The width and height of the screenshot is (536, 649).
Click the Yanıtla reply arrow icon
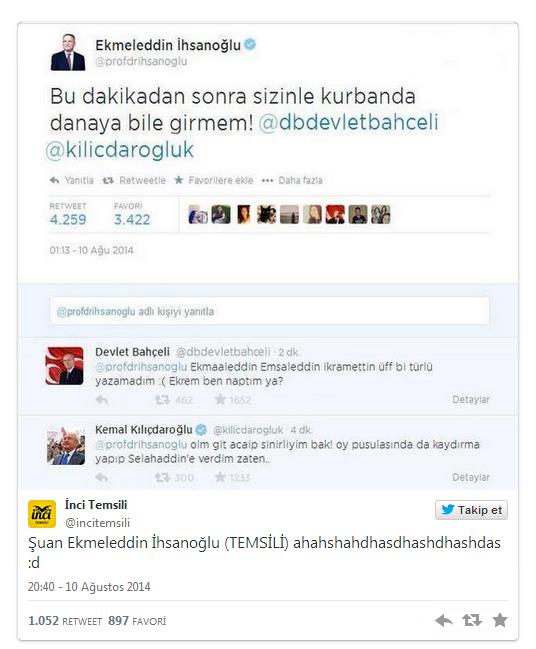pos(54,180)
